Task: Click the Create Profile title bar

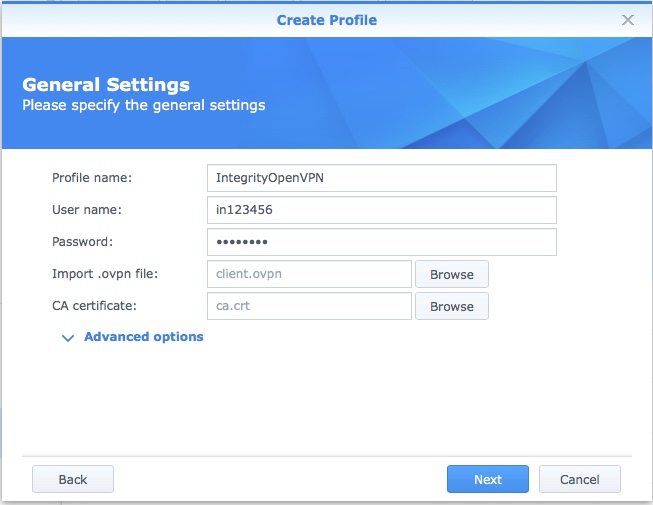Action: tap(326, 19)
